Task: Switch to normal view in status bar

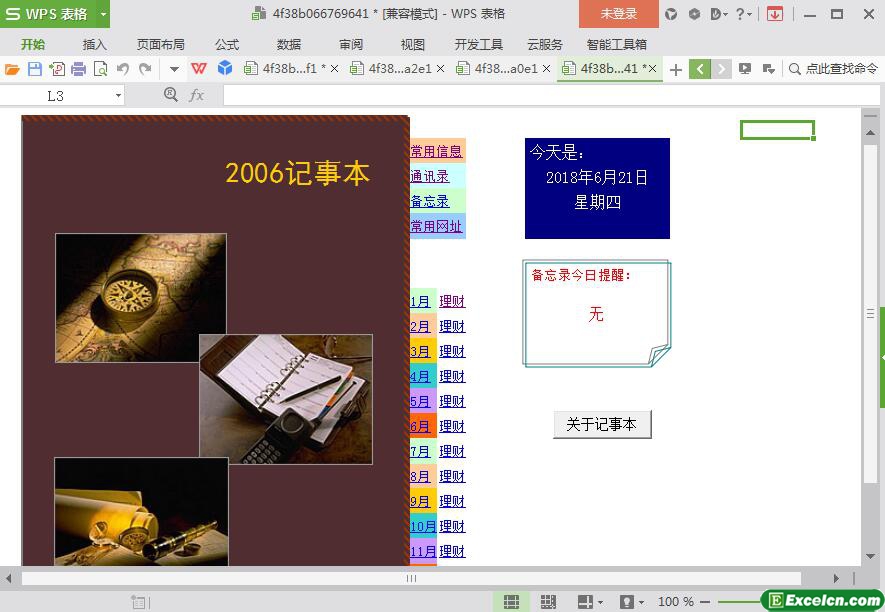Action: pyautogui.click(x=511, y=601)
